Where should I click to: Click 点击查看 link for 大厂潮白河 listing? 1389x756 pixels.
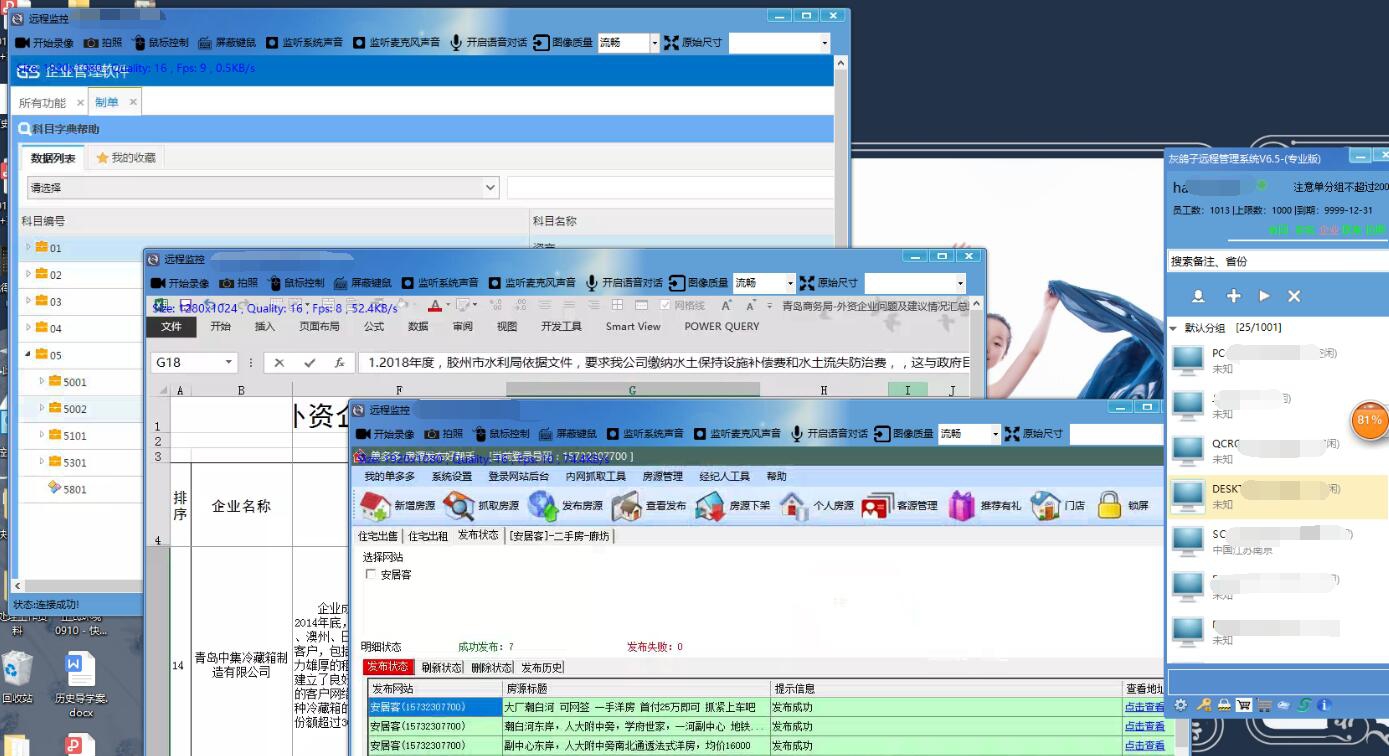tap(1144, 708)
